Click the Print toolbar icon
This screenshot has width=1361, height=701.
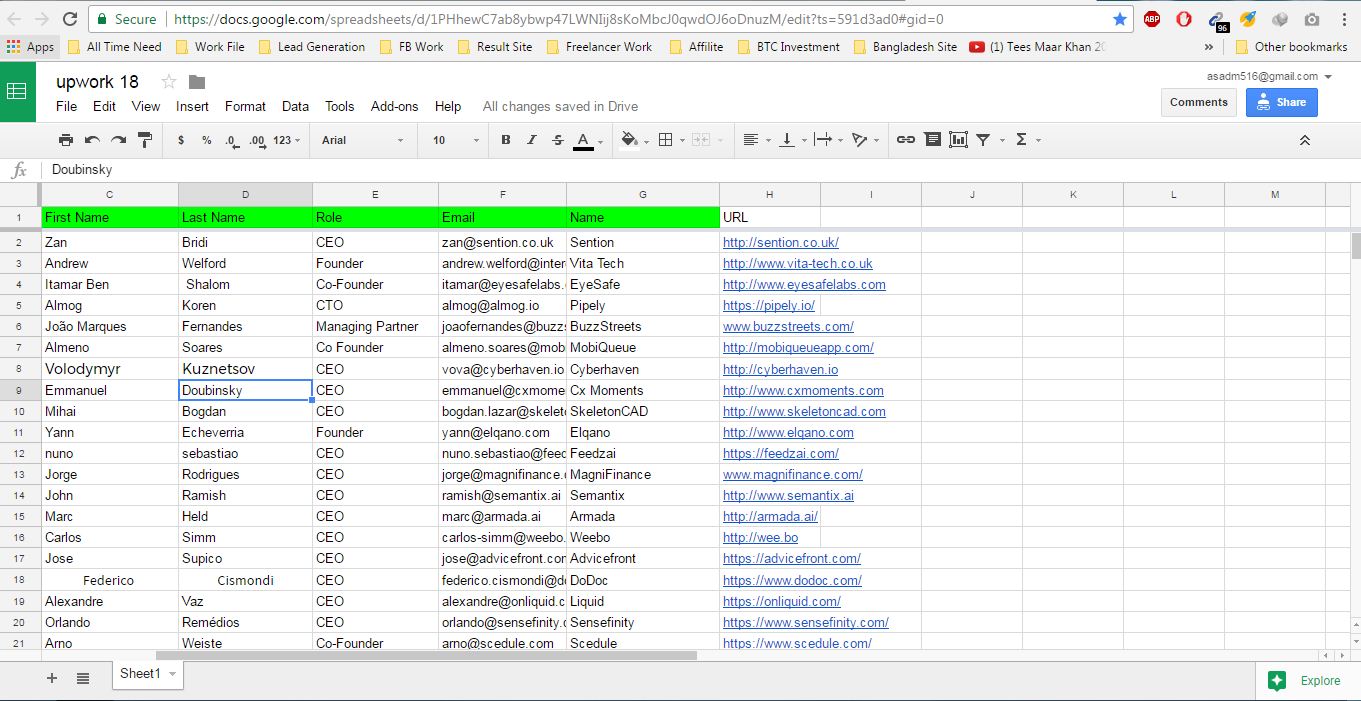click(66, 140)
